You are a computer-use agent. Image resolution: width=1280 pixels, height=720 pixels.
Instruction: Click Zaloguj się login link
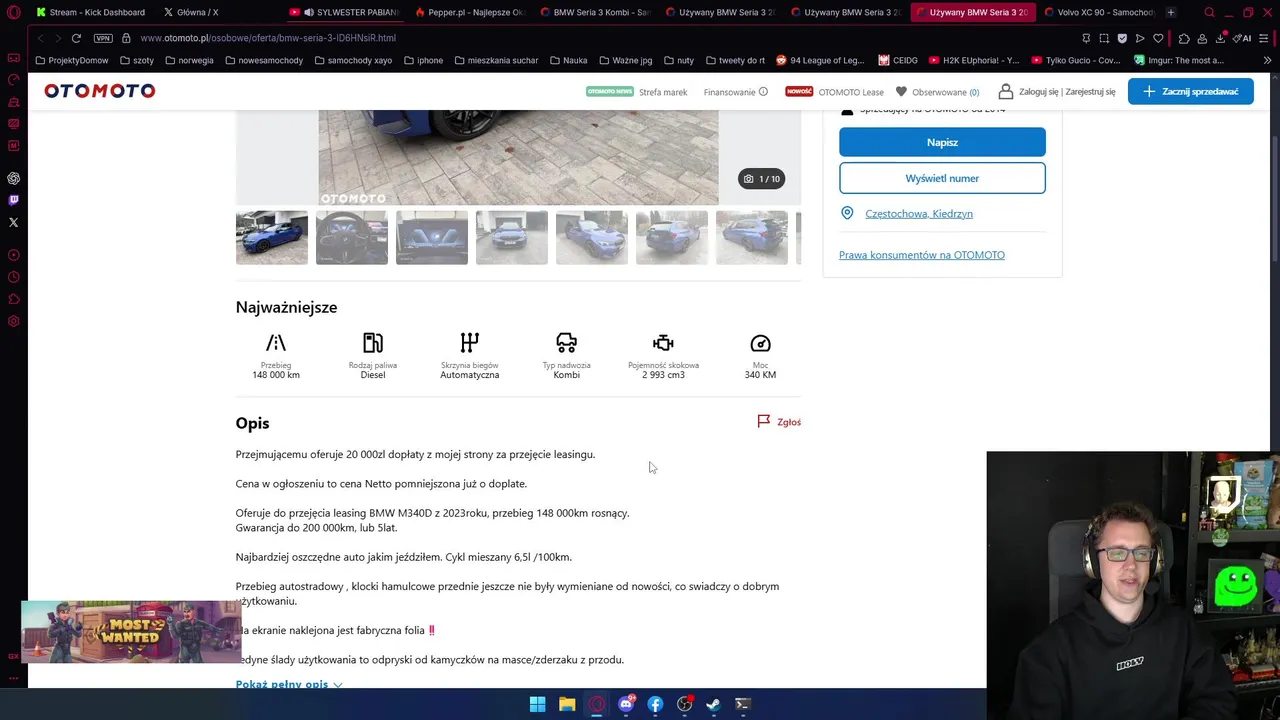[1041, 92]
